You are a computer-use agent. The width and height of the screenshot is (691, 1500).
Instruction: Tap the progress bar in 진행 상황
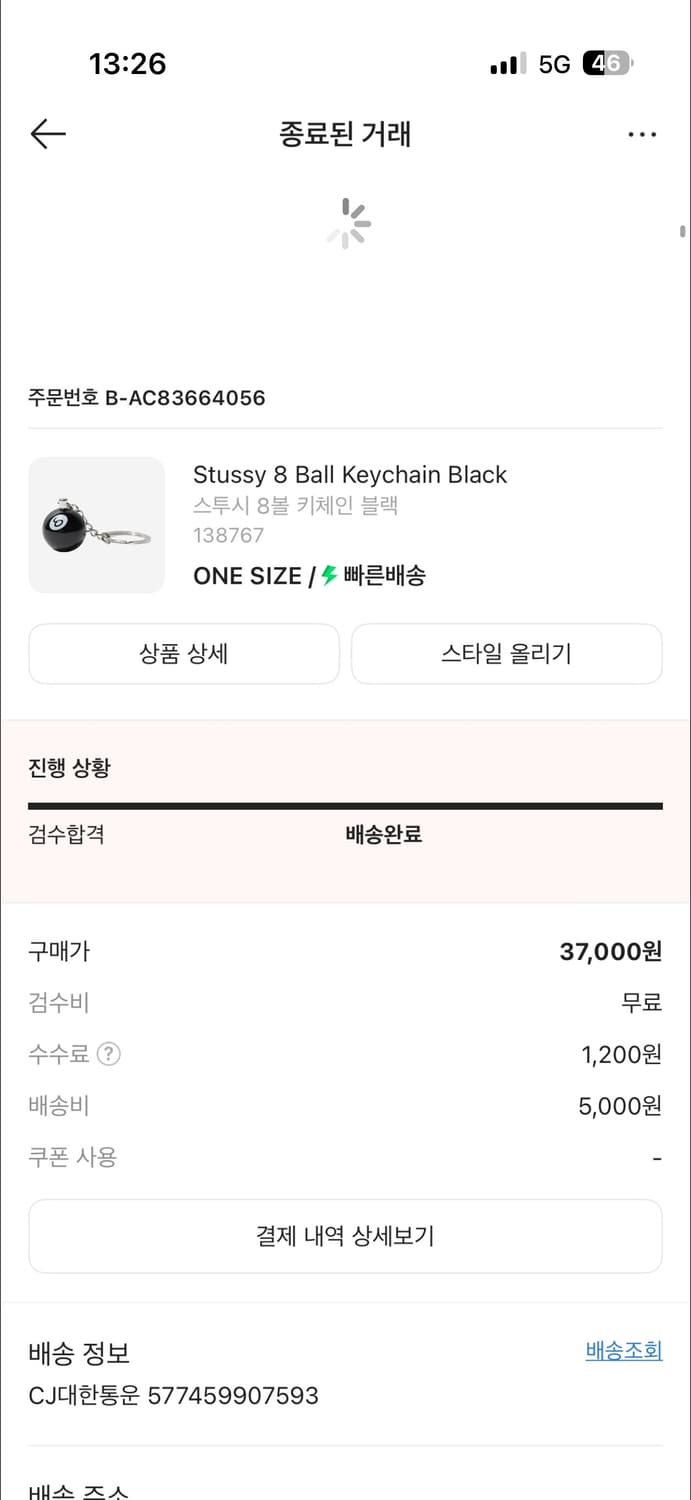click(x=345, y=804)
